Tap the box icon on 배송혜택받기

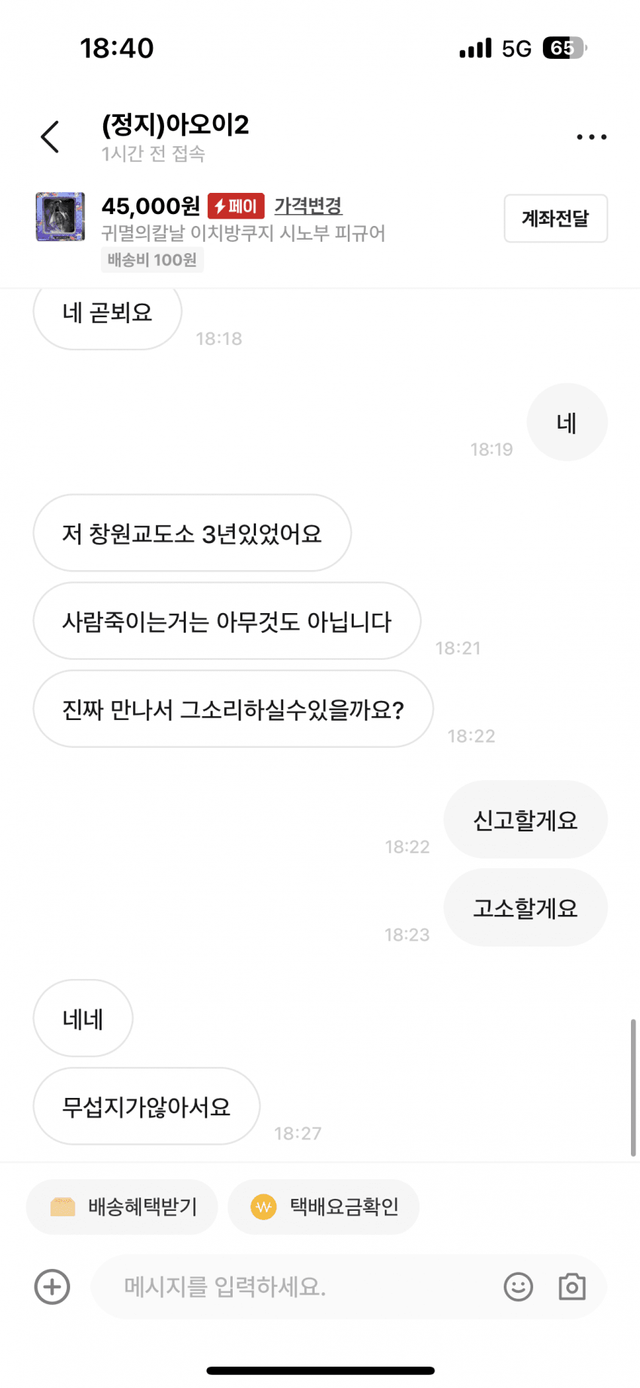(x=63, y=1207)
